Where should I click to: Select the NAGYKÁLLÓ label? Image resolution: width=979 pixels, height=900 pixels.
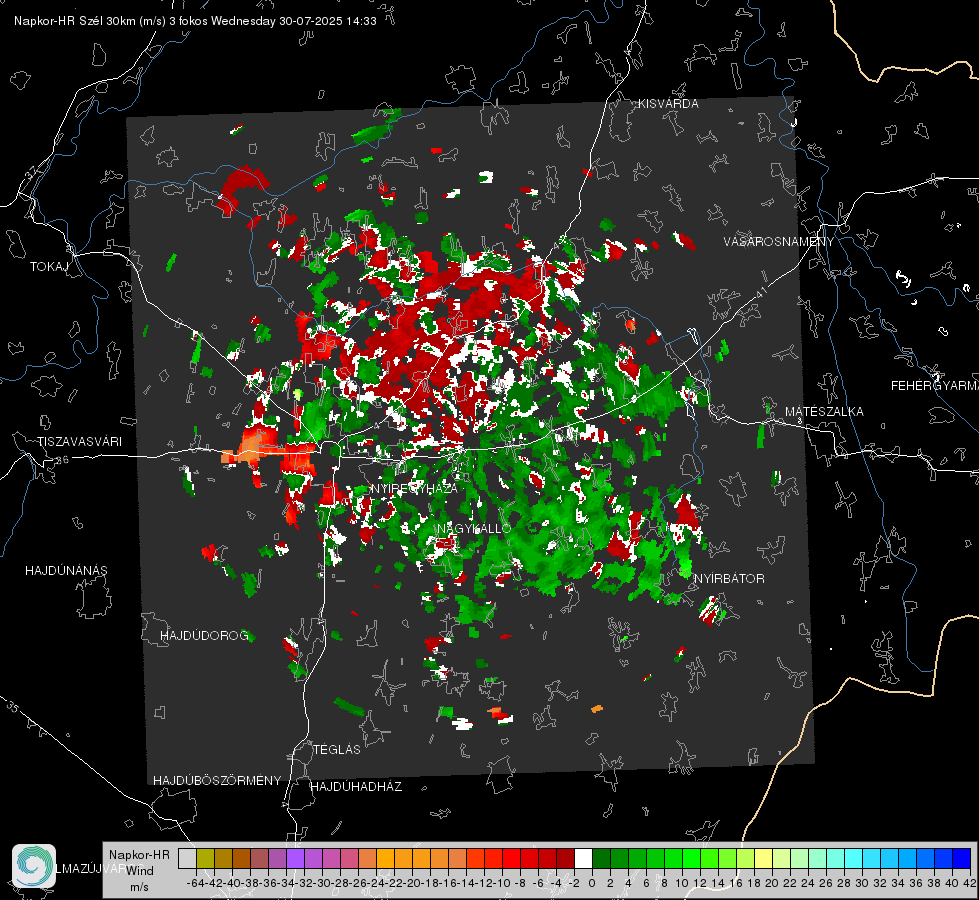pos(475,528)
